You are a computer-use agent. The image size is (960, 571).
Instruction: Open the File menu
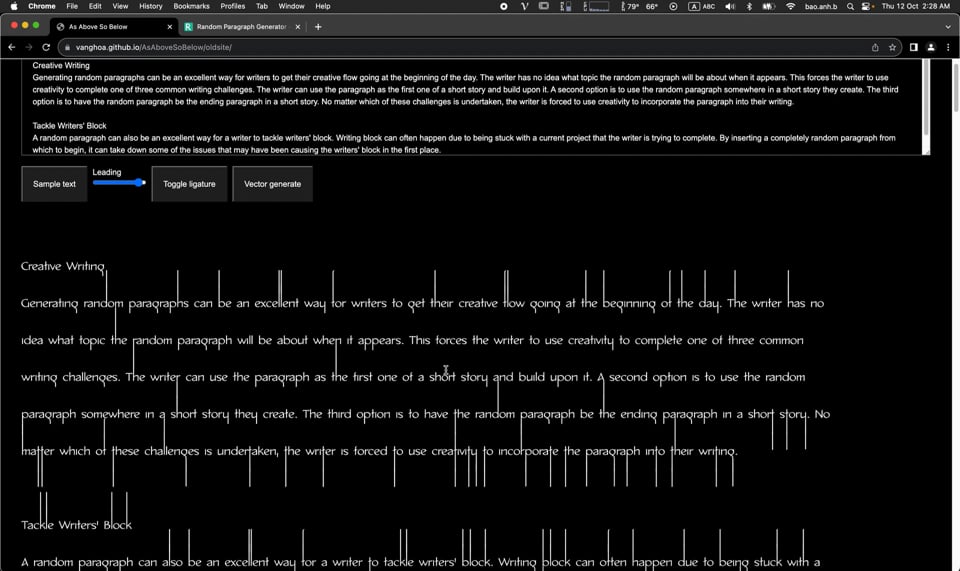point(72,6)
